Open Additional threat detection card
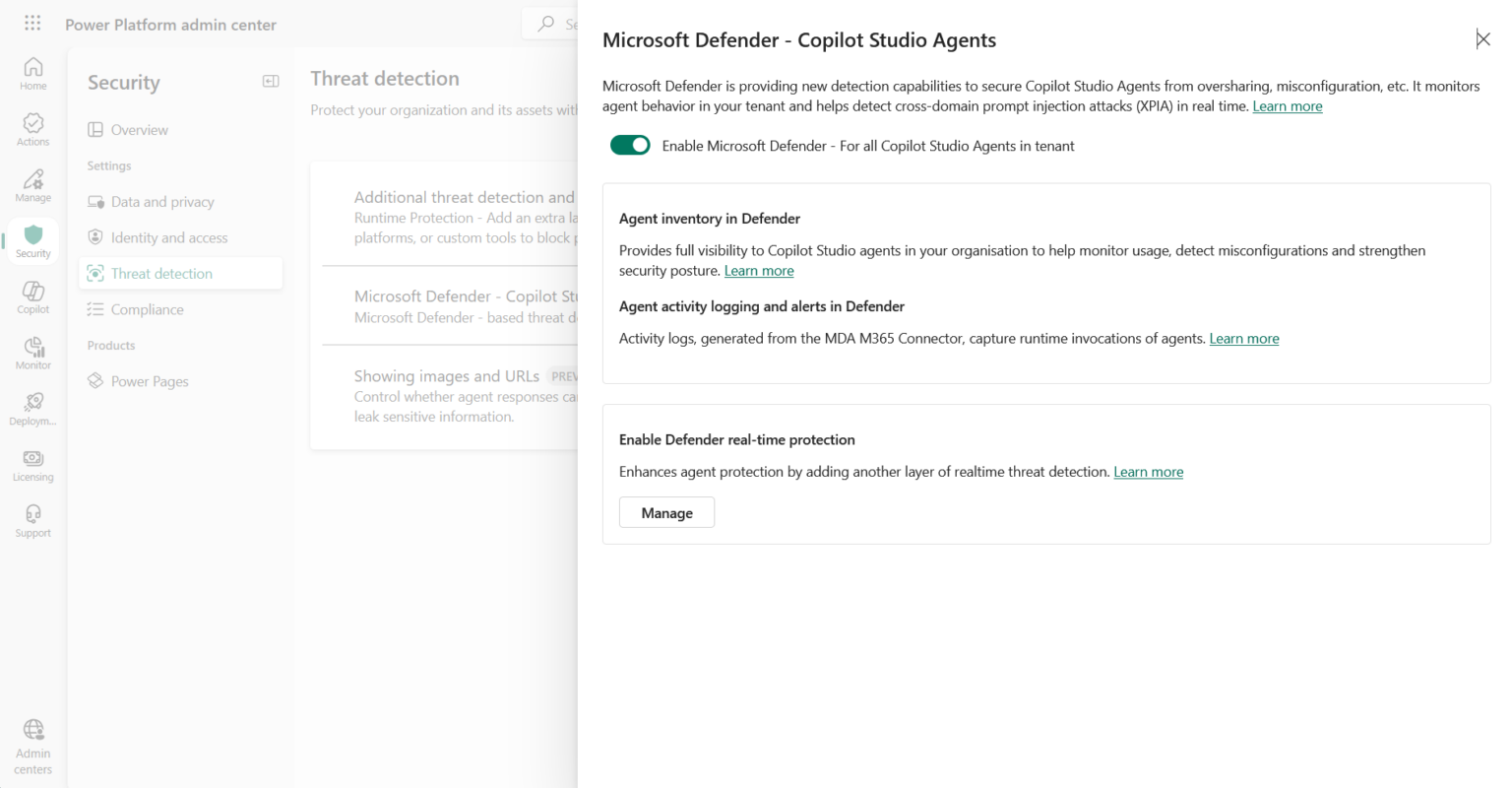The image size is (1512, 788). coord(451,217)
